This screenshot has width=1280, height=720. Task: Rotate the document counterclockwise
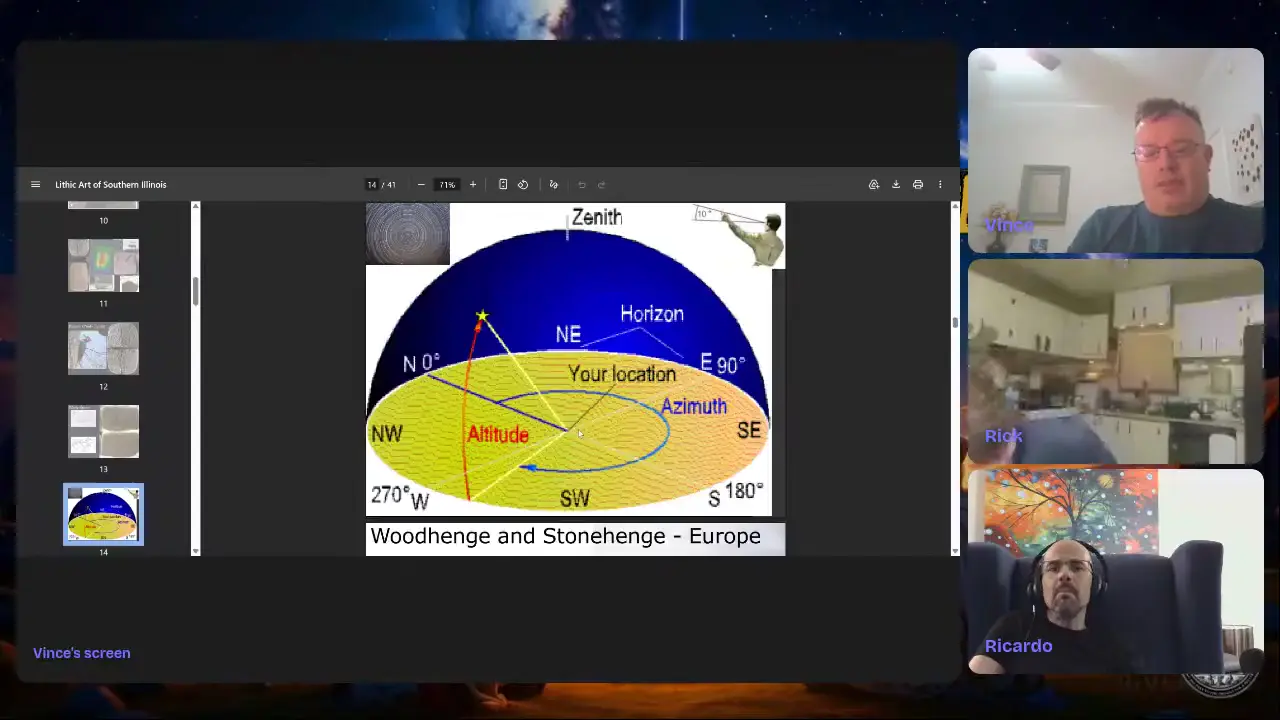tap(523, 184)
